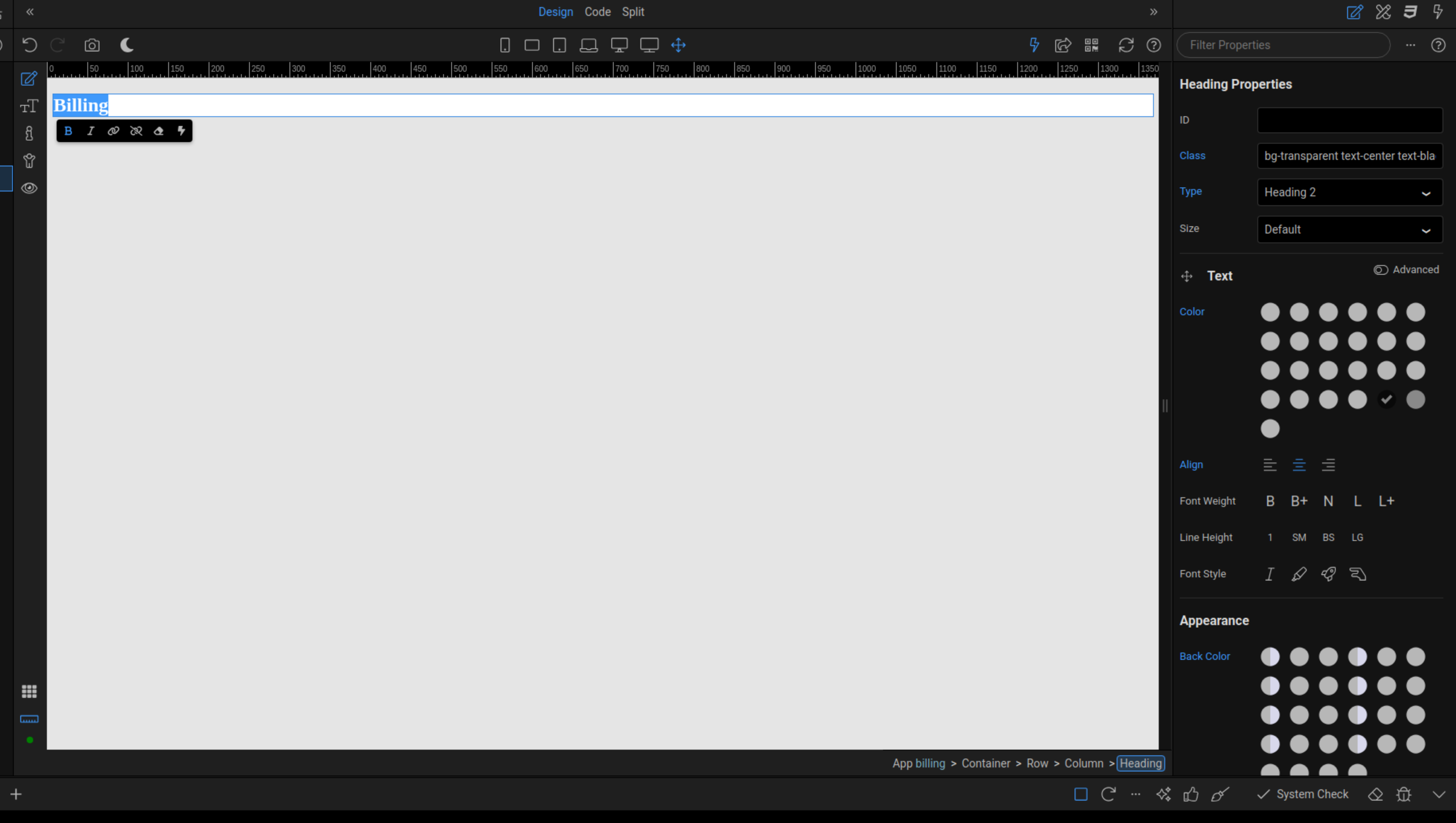Switch to the Code tab
1456x823 pixels.
point(597,12)
